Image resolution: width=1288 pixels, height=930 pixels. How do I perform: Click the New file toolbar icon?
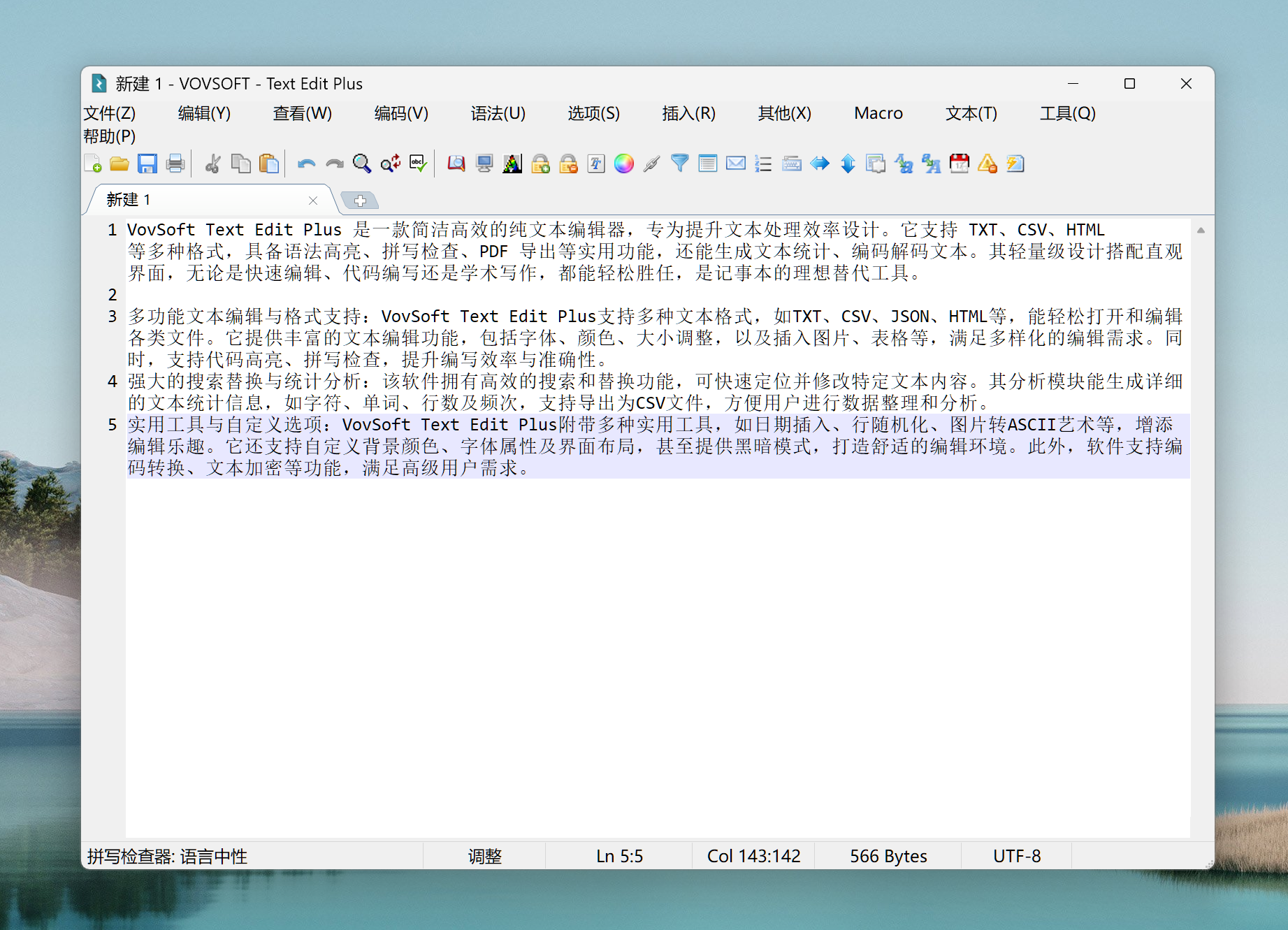pos(93,164)
